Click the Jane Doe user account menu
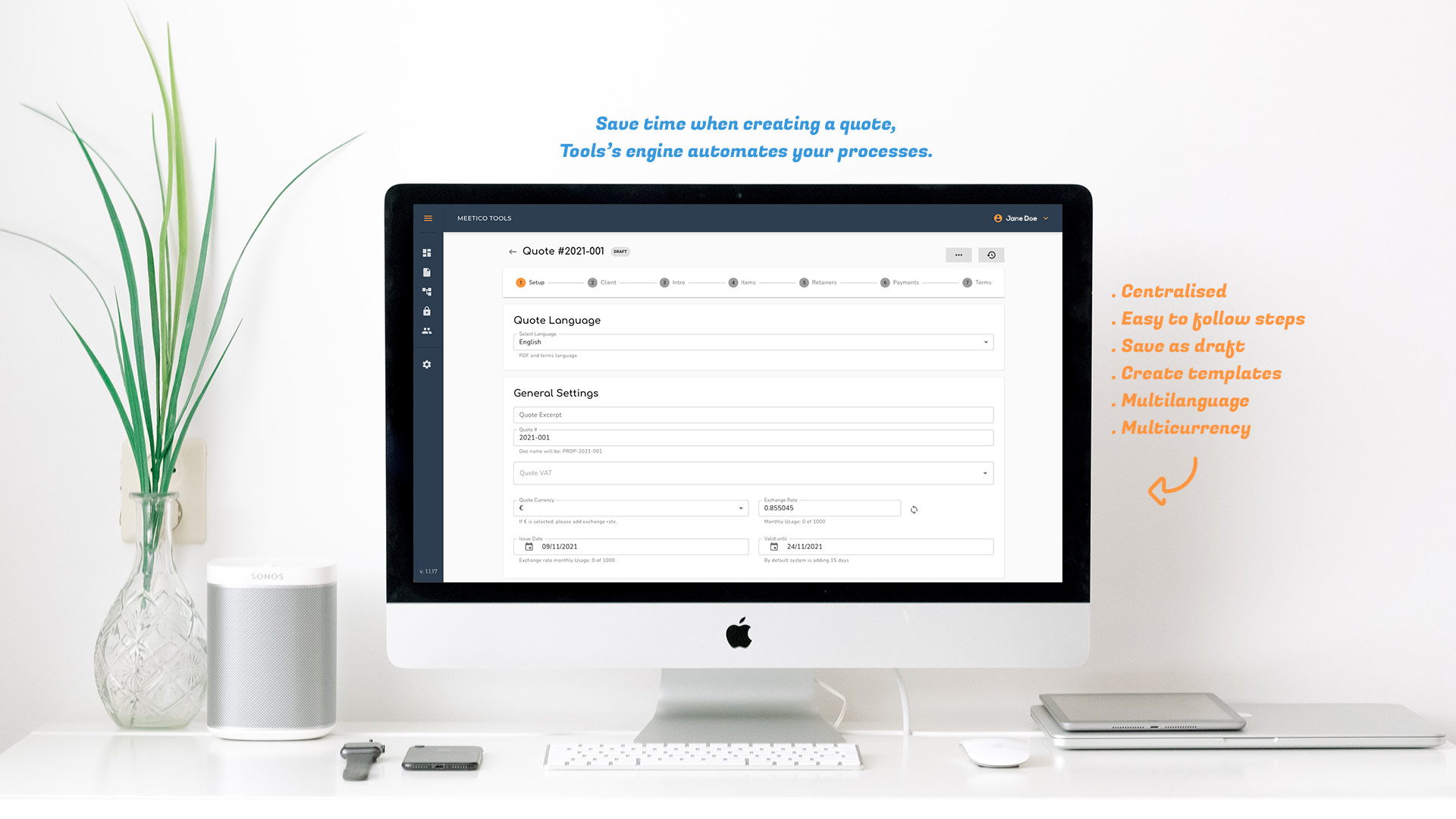 [x=1021, y=218]
